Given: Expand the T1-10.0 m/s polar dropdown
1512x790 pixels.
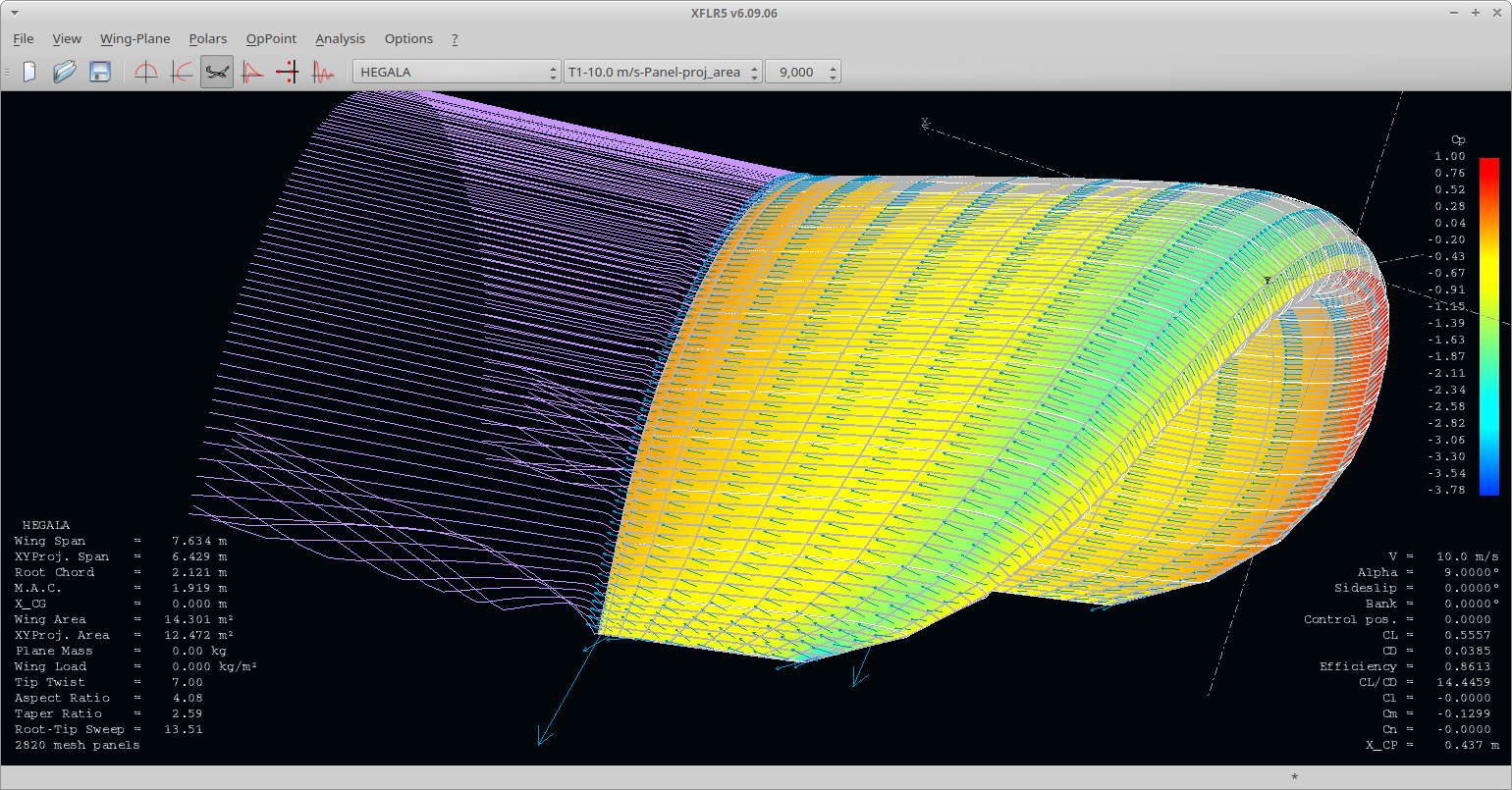Looking at the screenshot, I should coord(664,72).
